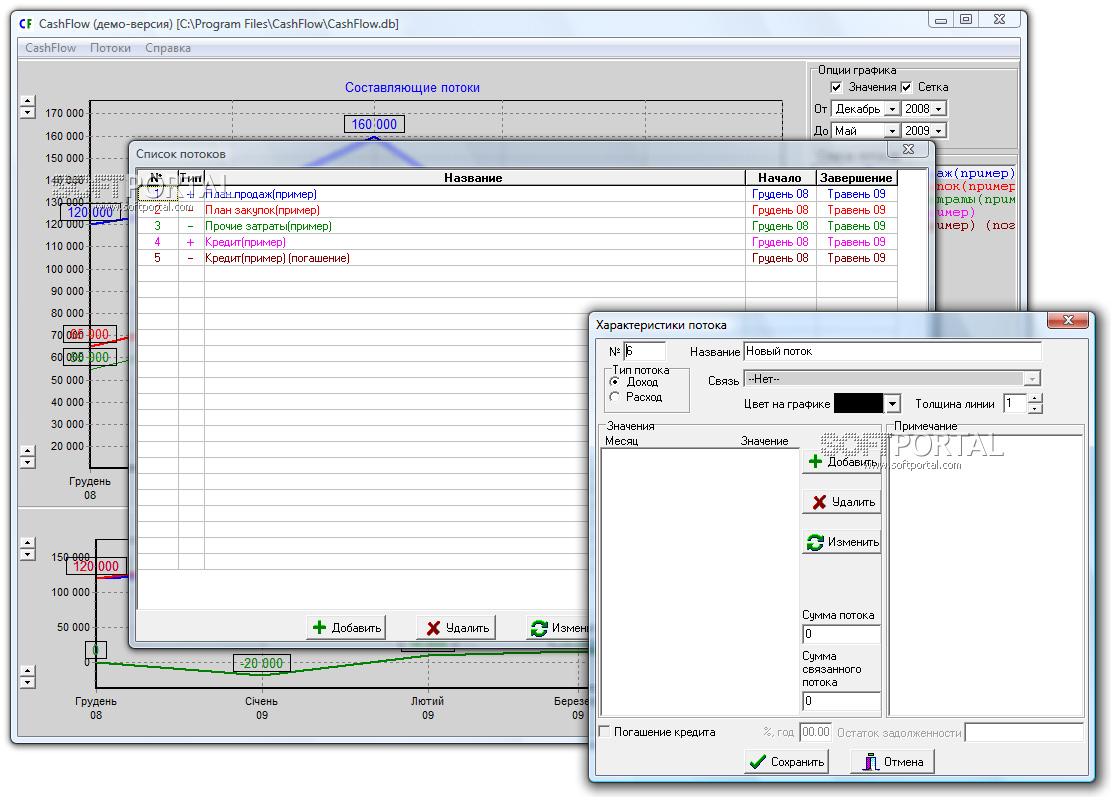Screen dimensions: 1111x797
Task: Click refresh icon in Значения group
Action: click(815, 543)
